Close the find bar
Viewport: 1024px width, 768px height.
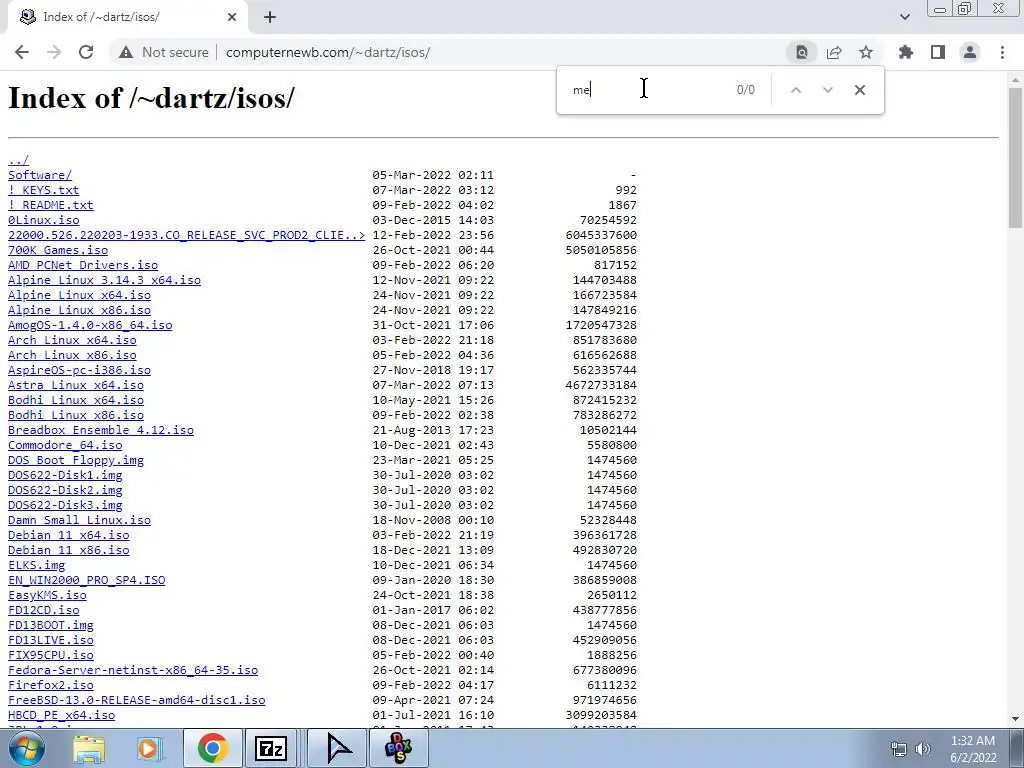point(859,90)
